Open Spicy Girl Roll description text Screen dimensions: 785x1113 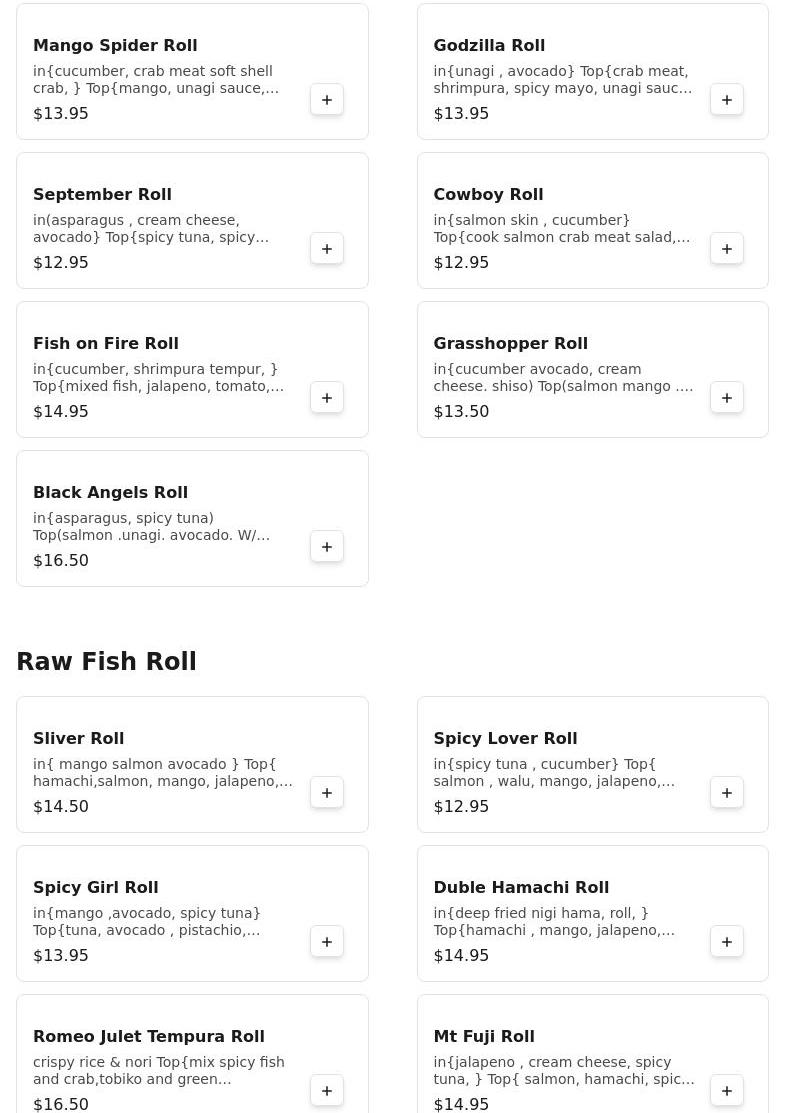click(147, 922)
